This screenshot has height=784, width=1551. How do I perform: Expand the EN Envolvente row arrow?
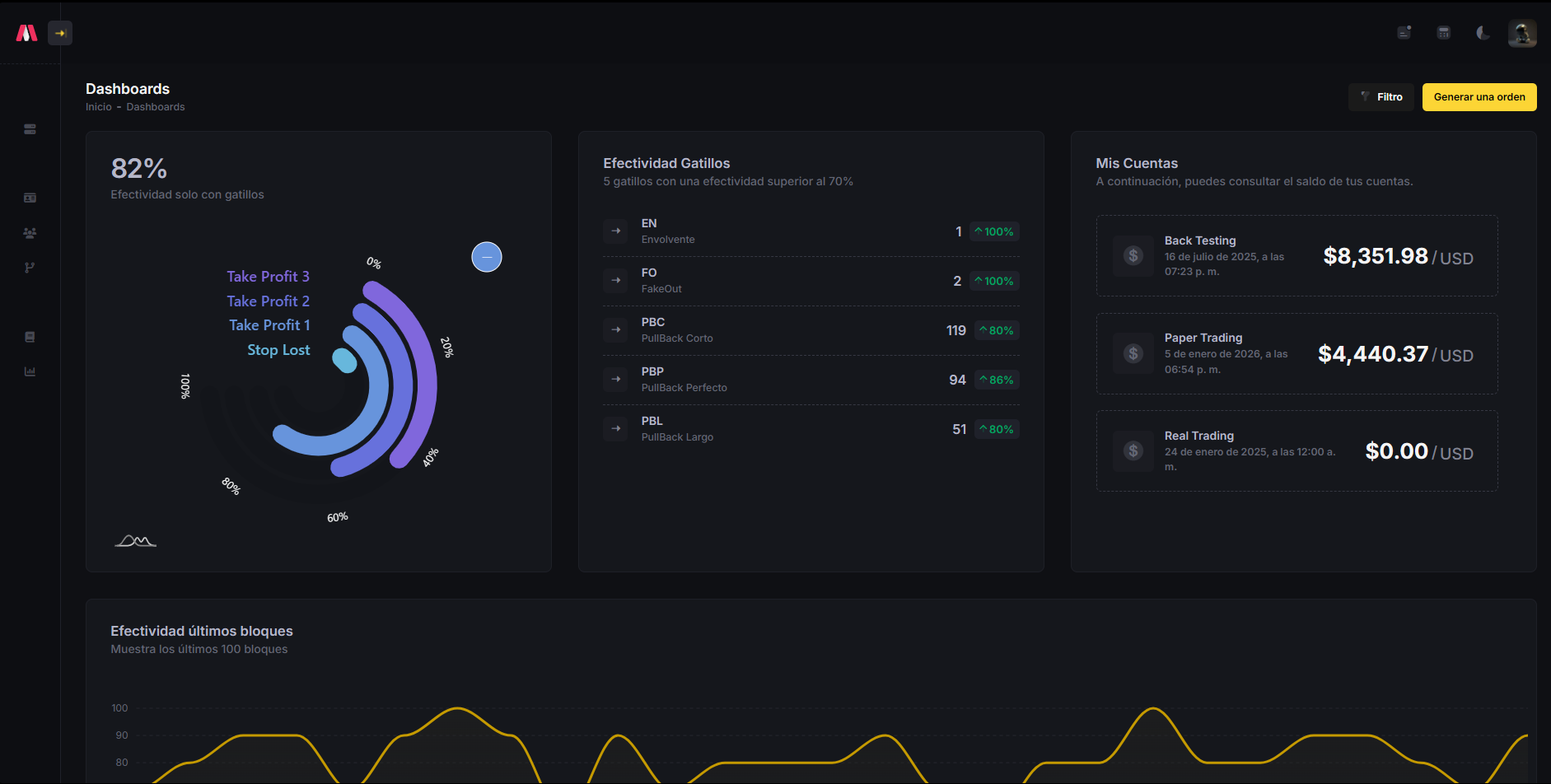coord(615,231)
